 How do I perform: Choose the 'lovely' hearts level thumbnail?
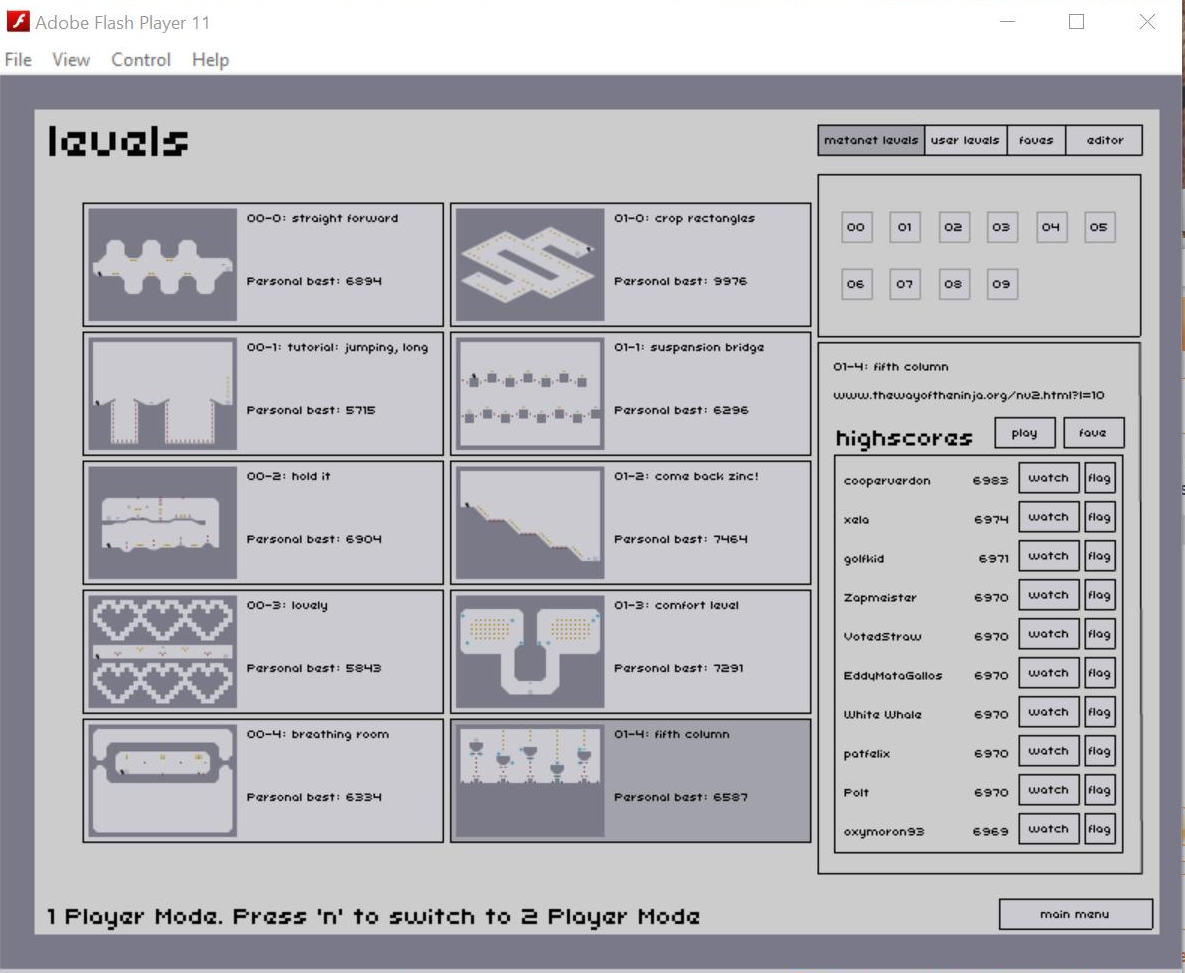(x=163, y=652)
